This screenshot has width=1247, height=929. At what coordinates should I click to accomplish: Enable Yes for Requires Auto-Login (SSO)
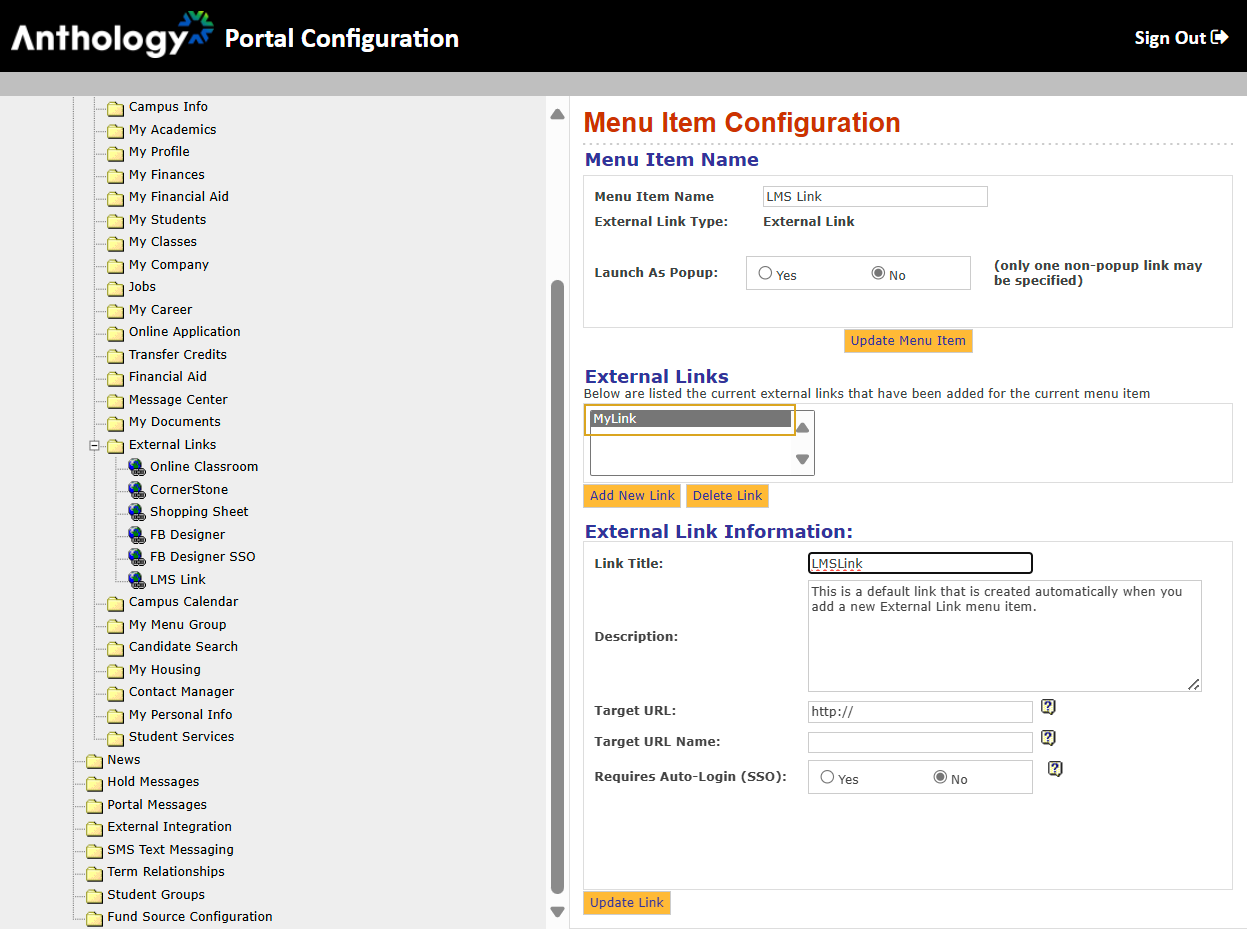(x=828, y=777)
